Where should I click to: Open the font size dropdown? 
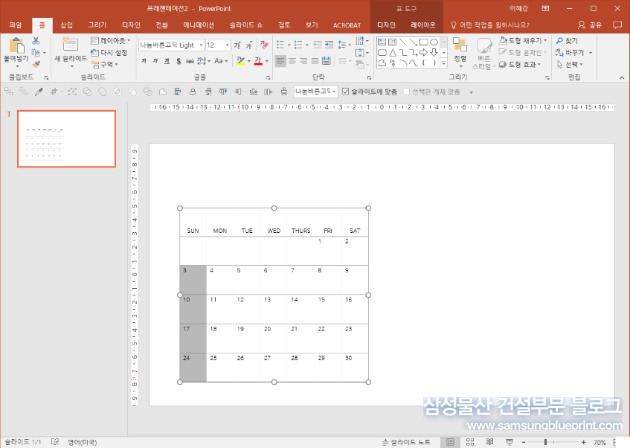[227, 45]
